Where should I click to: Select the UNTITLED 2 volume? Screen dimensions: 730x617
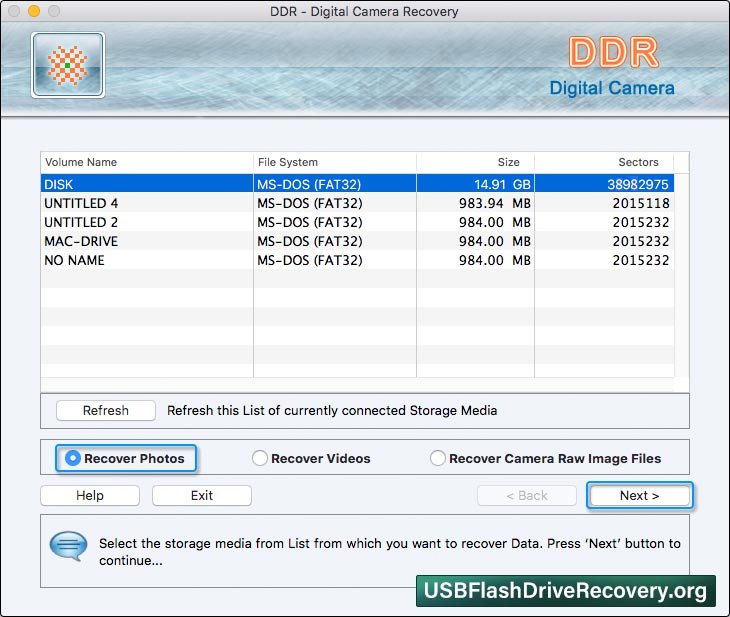(357, 222)
